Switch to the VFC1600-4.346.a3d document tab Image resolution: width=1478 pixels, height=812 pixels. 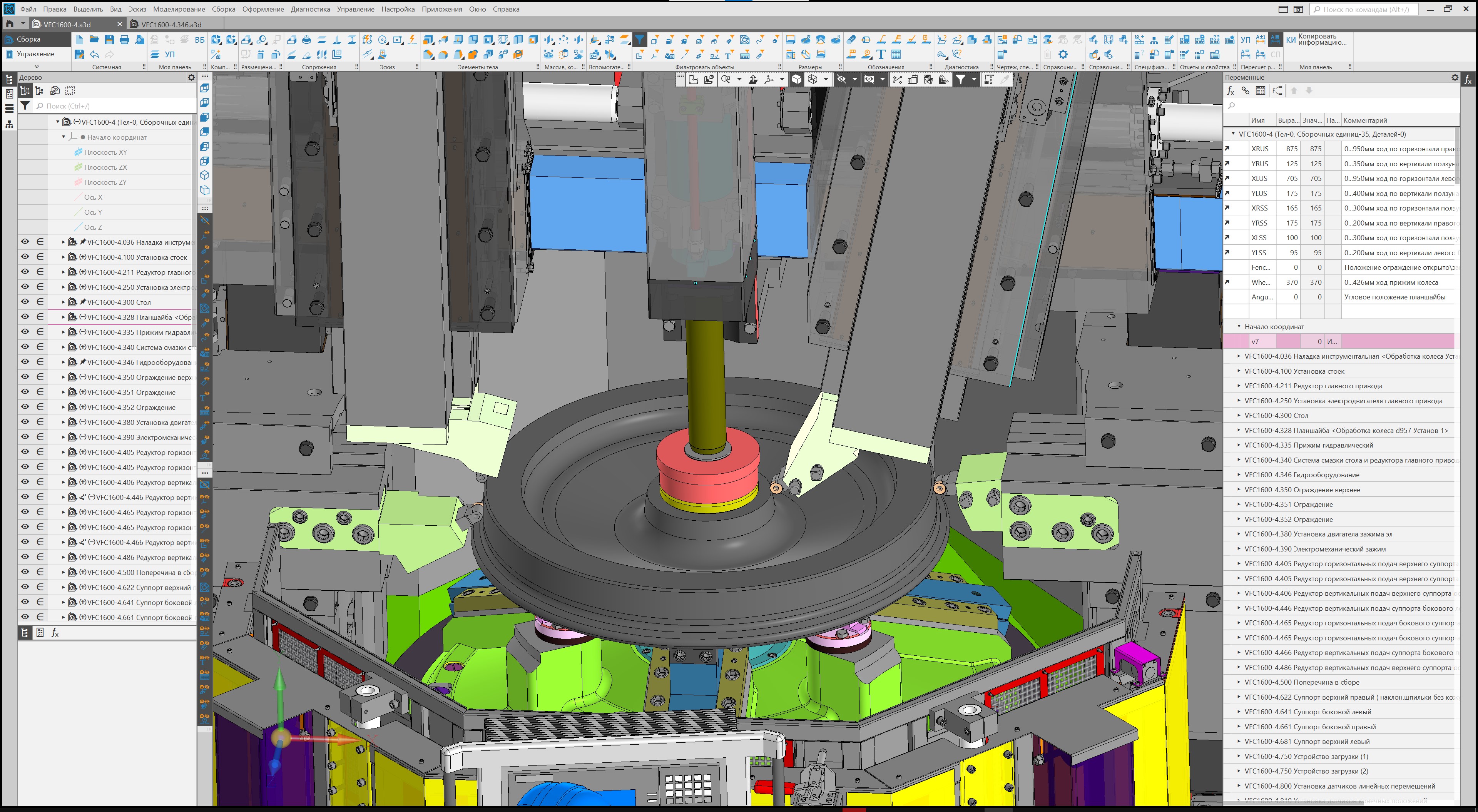point(171,25)
